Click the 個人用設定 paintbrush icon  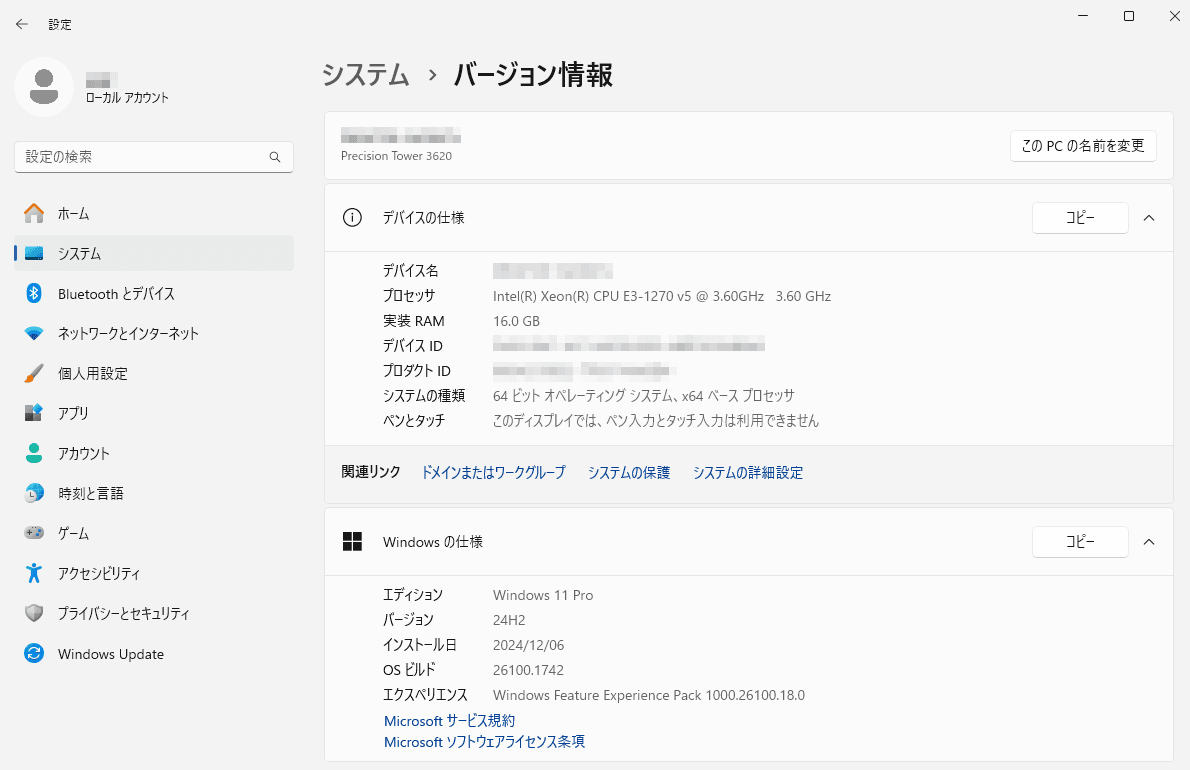(x=34, y=373)
